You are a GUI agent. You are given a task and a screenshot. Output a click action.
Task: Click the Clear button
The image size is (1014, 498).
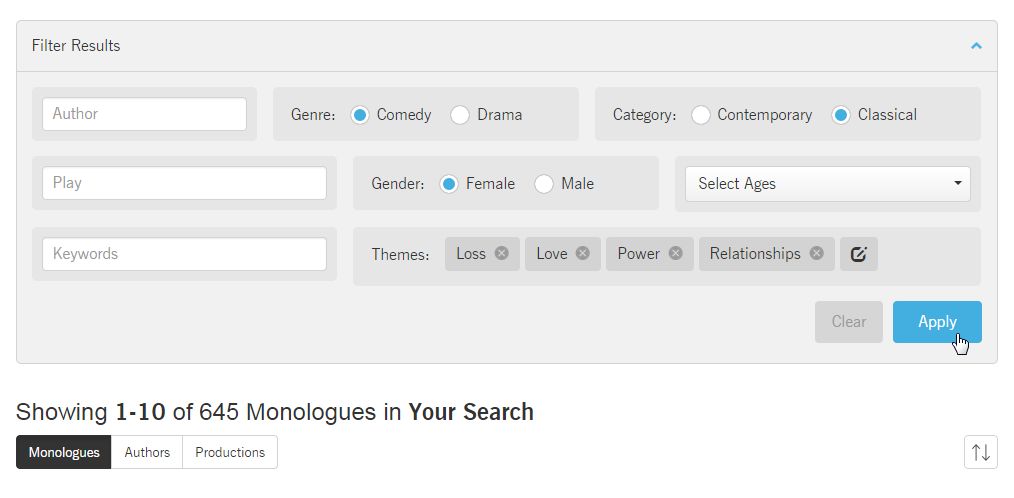pos(848,322)
